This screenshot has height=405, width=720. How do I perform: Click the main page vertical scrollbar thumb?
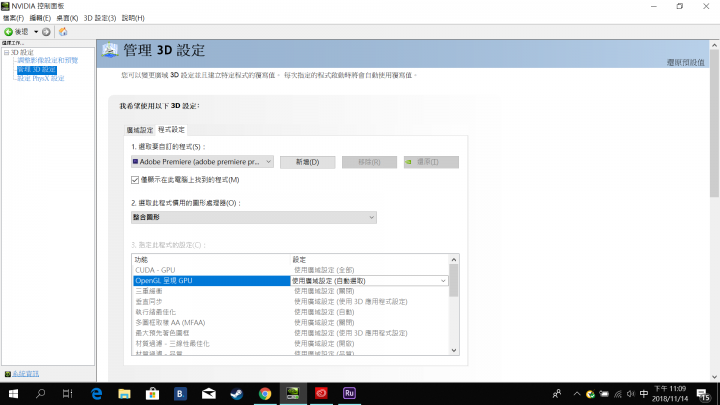714,124
